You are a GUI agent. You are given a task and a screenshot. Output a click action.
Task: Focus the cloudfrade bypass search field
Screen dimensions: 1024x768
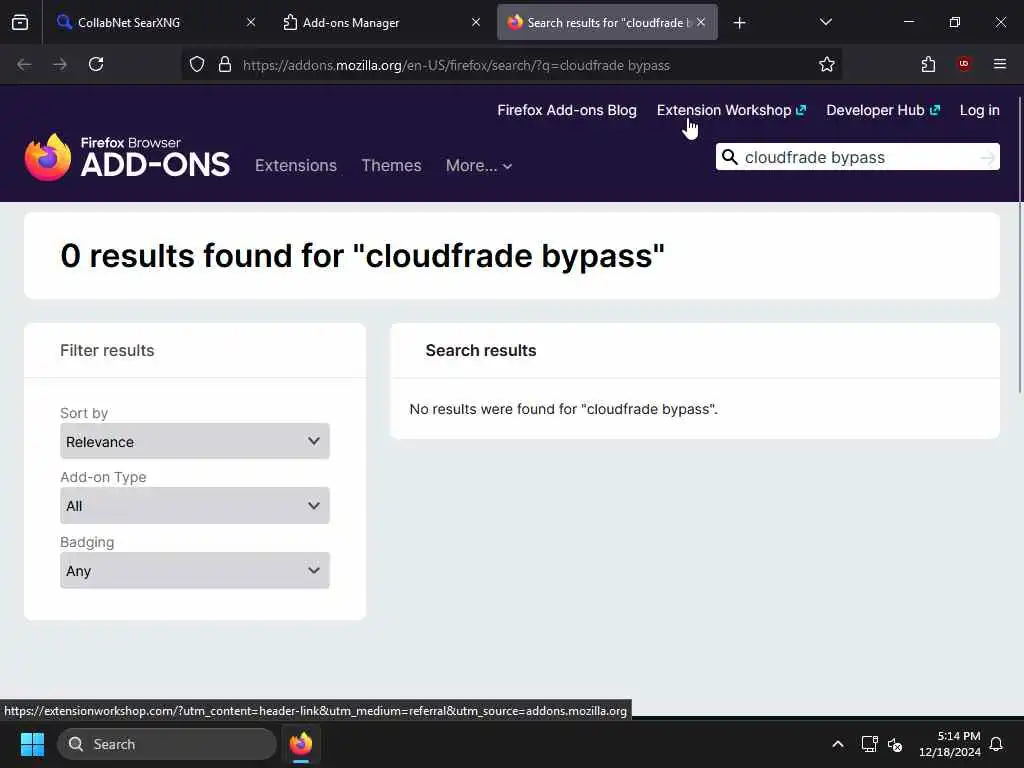click(859, 157)
